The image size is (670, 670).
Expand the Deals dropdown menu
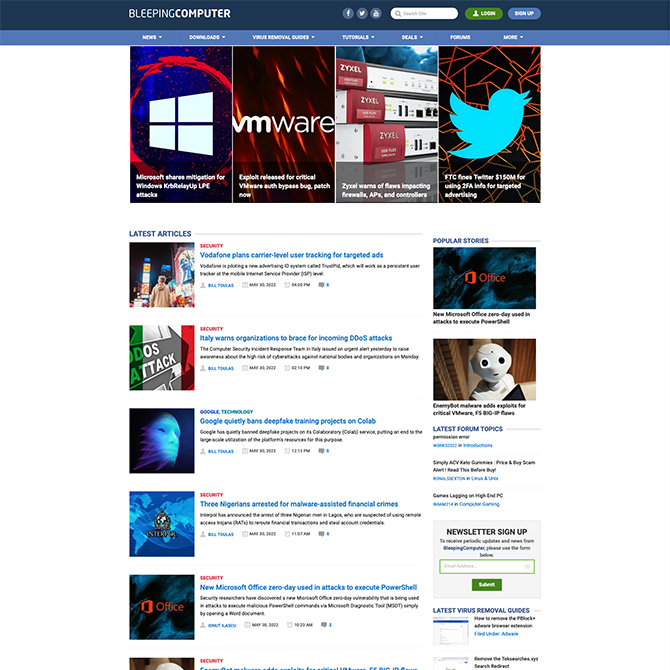coord(412,37)
